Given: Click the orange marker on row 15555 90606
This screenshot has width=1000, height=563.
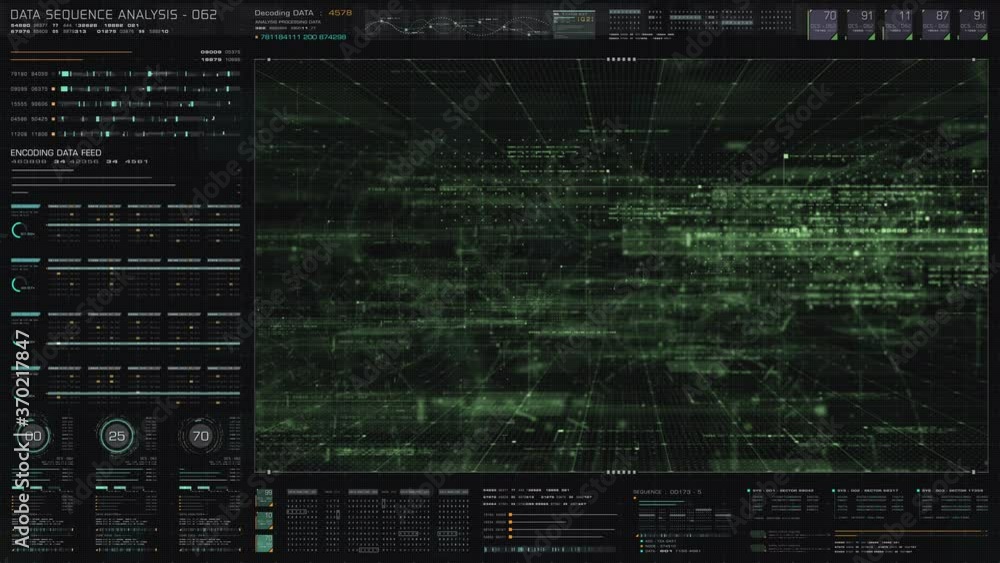Looking at the screenshot, I should [54, 104].
